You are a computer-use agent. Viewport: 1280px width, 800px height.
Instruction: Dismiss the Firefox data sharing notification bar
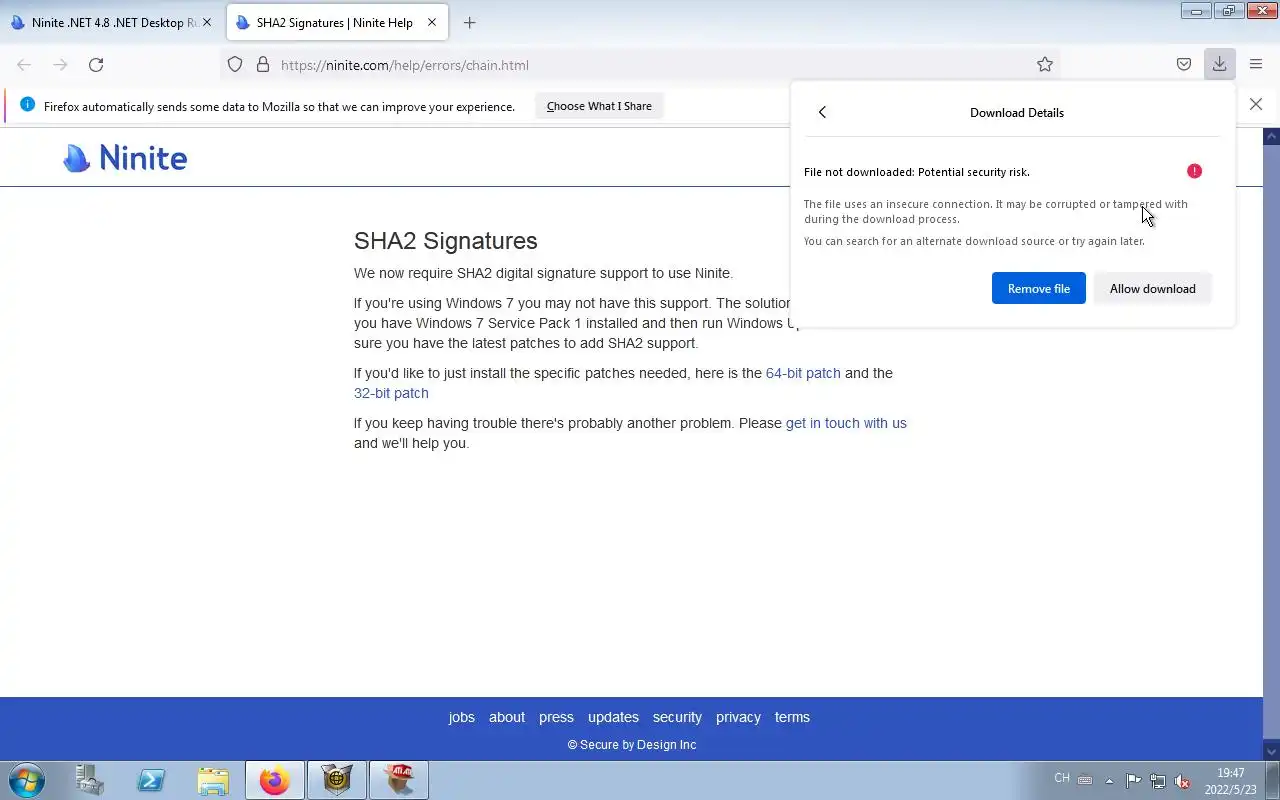pyautogui.click(x=1256, y=104)
